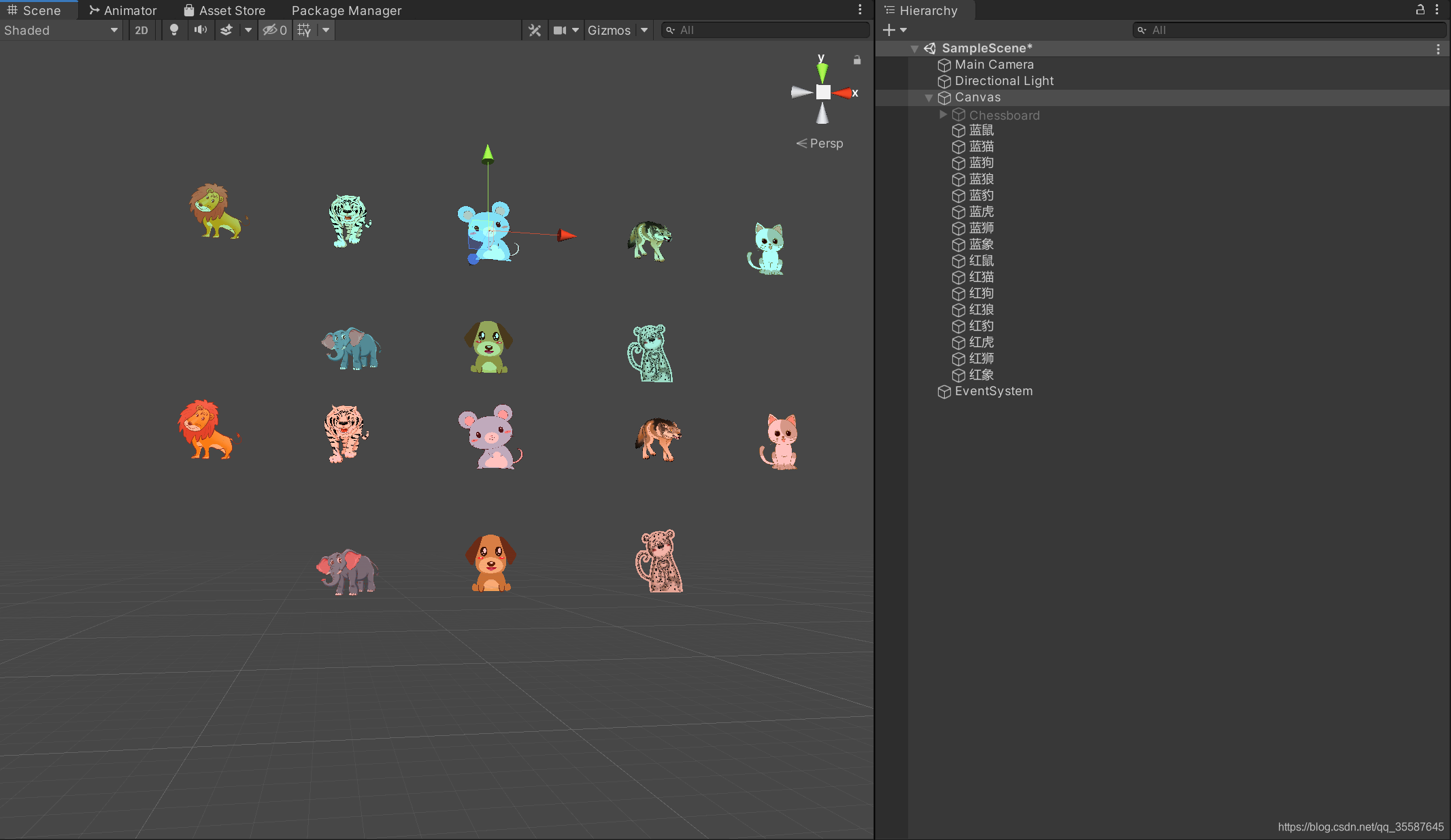The image size is (1451, 840).
Task: Toggle scene effects (skybox/fog) icon
Action: [227, 30]
